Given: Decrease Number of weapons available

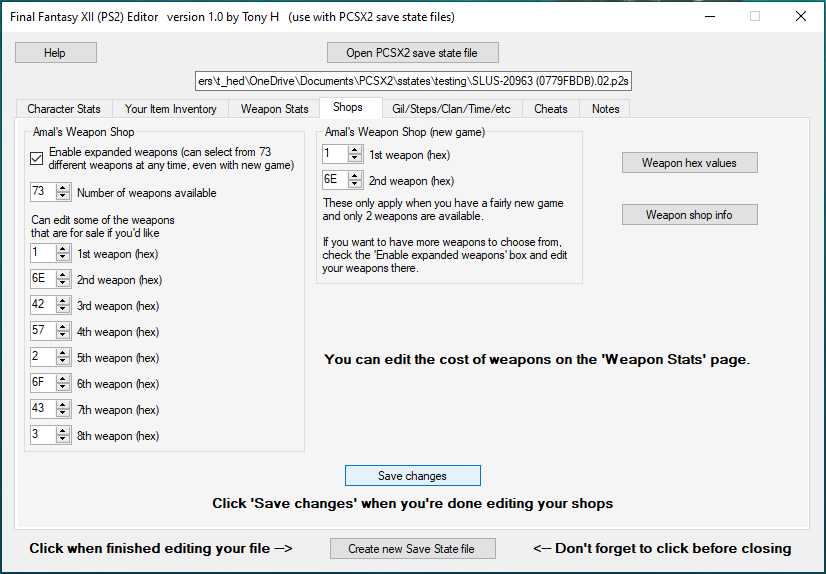Looking at the screenshot, I should [x=63, y=196].
